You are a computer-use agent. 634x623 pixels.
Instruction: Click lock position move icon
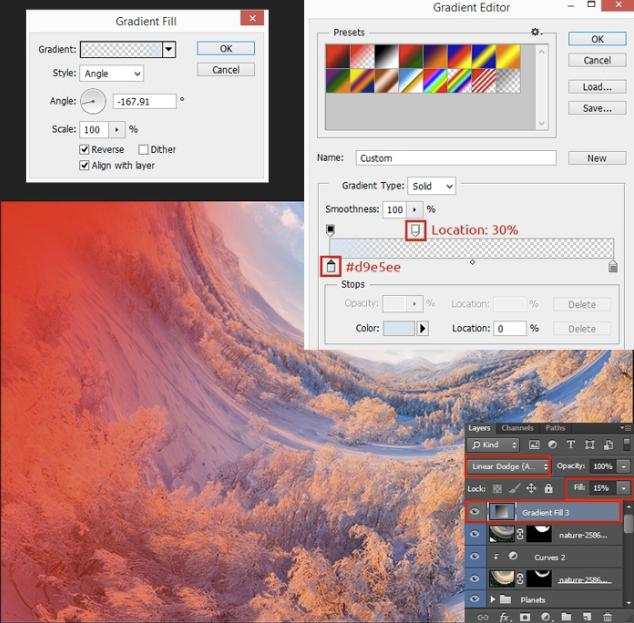531,488
